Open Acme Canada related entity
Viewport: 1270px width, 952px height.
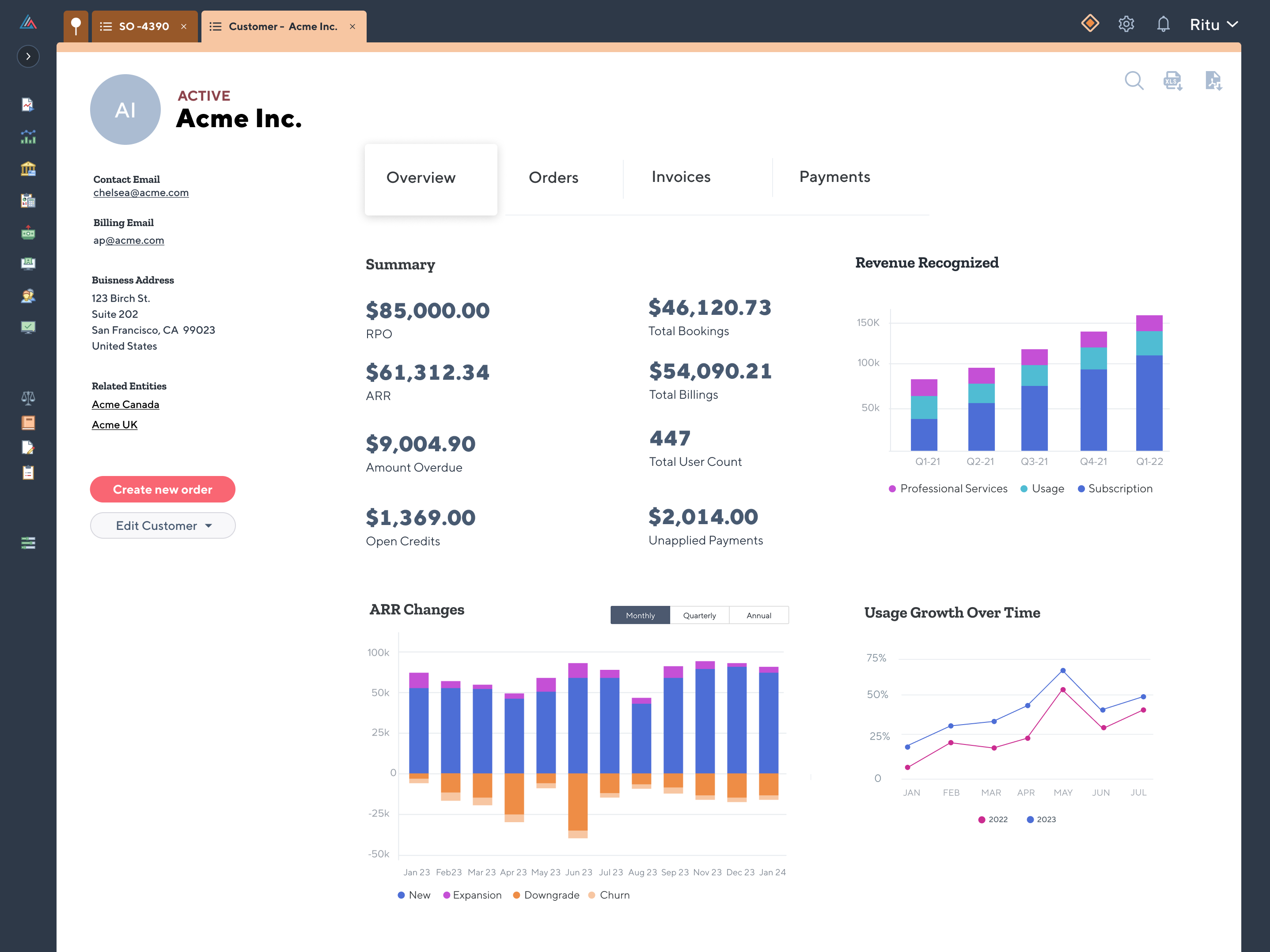click(126, 404)
